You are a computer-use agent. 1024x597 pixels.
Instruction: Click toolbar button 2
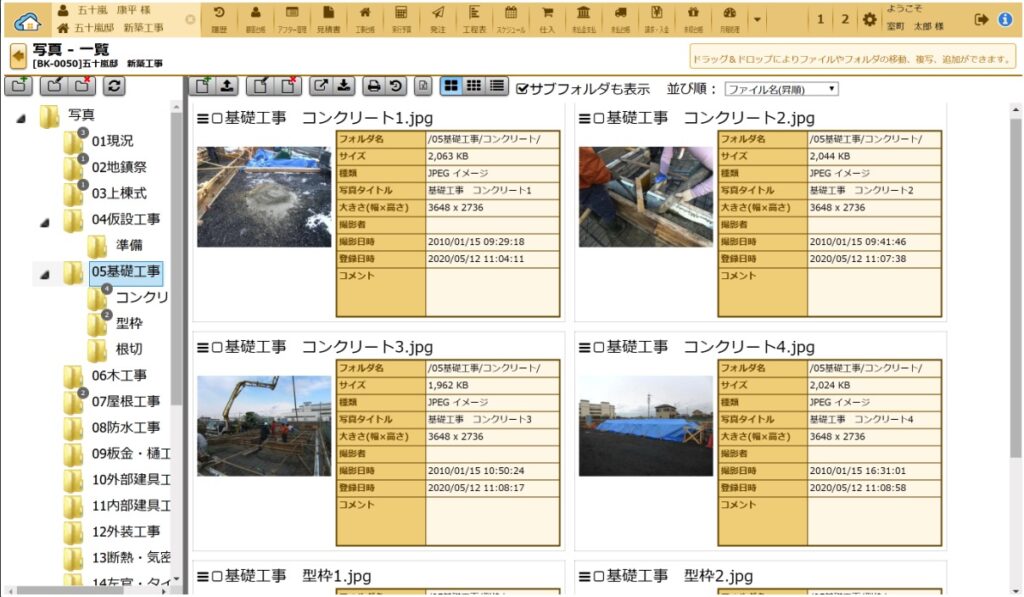click(845, 20)
